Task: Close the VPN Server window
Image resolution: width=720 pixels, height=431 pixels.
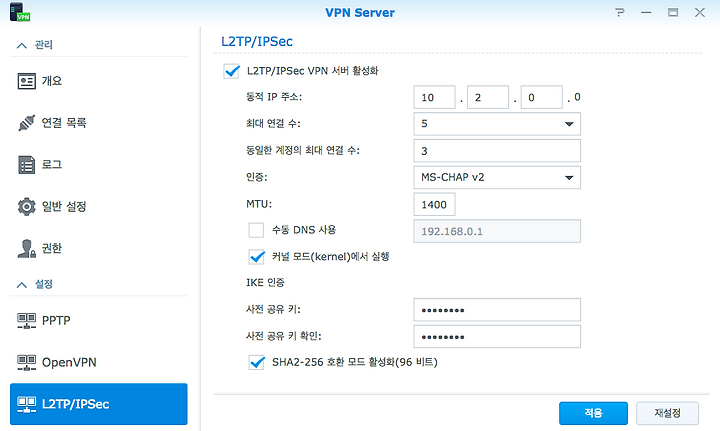Action: tap(700, 12)
